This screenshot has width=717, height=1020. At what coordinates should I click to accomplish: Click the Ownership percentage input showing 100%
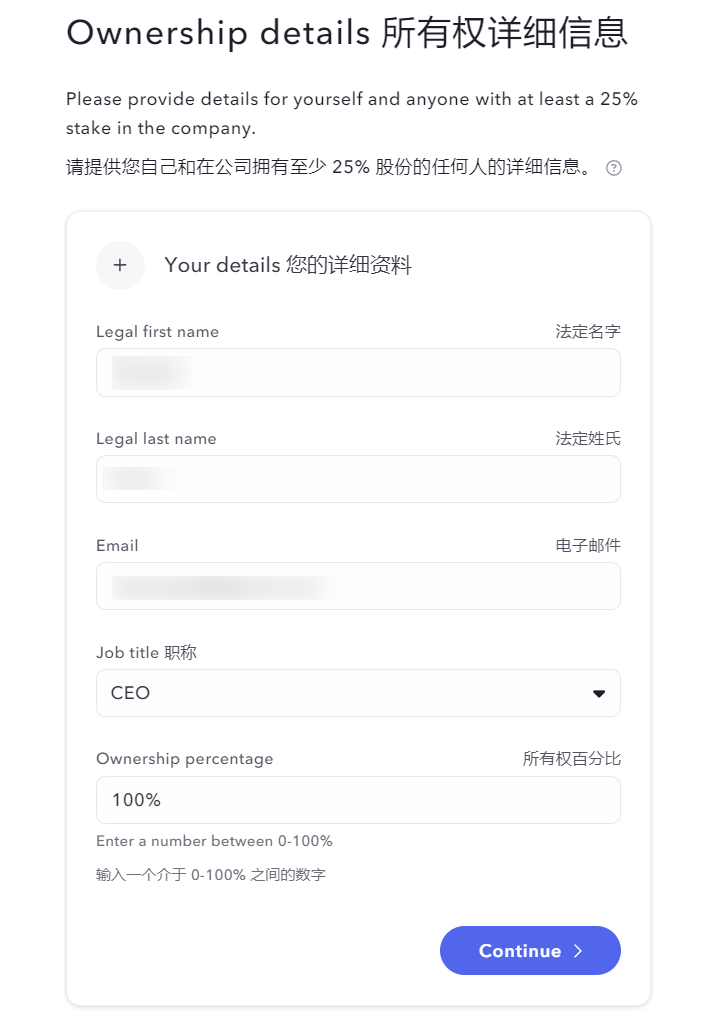click(357, 800)
